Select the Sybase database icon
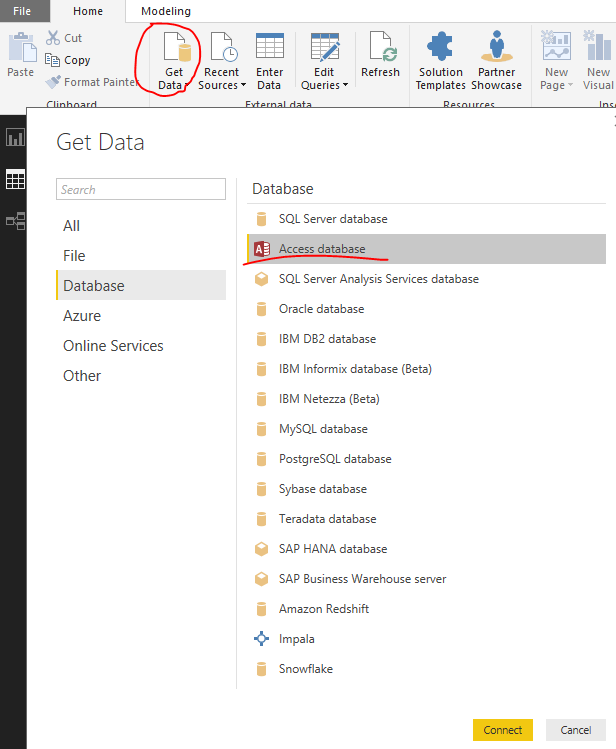The width and height of the screenshot is (616, 749). pyautogui.click(x=261, y=489)
